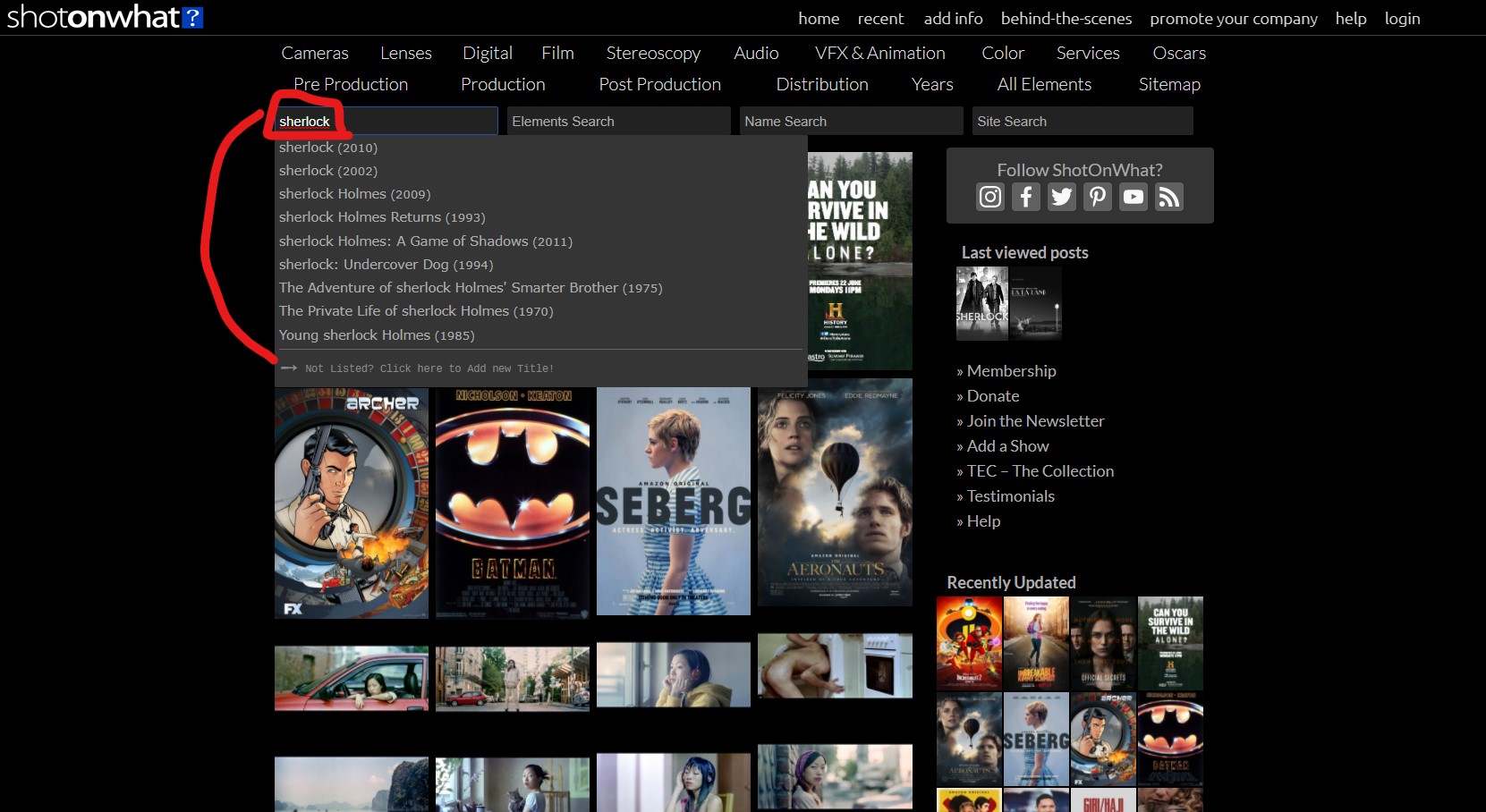1486x812 pixels.
Task: Open the Lenses category
Action: pyautogui.click(x=406, y=53)
